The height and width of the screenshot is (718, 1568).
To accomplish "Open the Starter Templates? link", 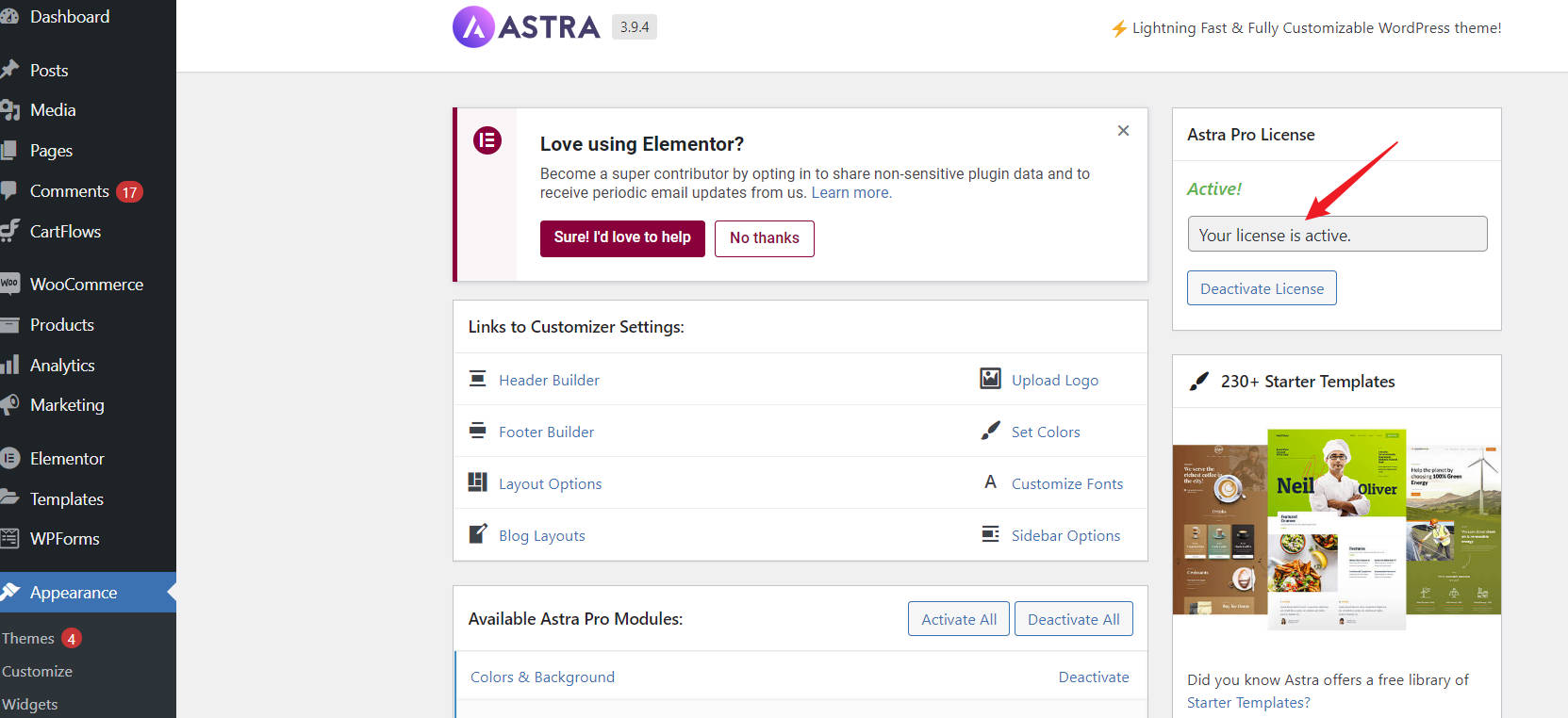I will [x=1248, y=702].
